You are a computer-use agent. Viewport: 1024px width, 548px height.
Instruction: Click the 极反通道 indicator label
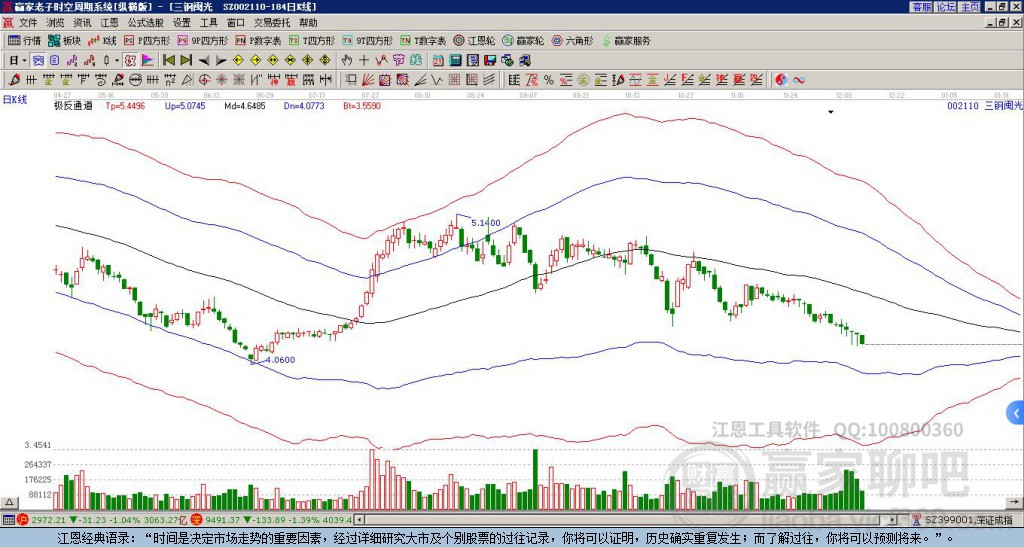pos(73,105)
